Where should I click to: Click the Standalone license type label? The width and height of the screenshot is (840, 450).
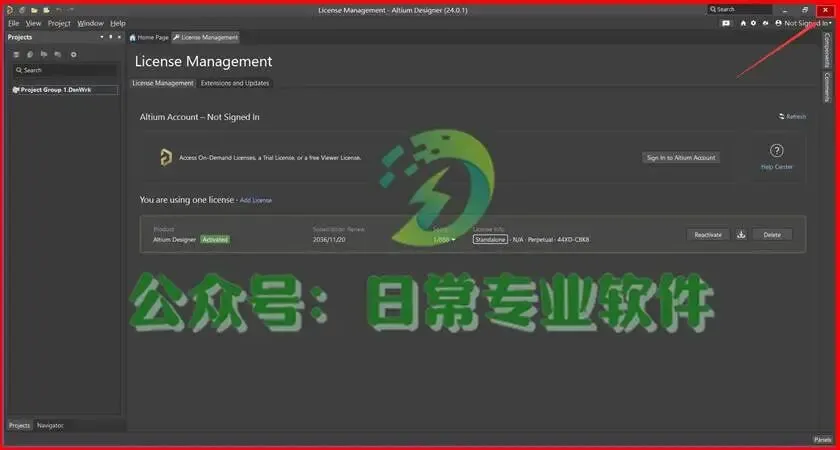(490, 239)
